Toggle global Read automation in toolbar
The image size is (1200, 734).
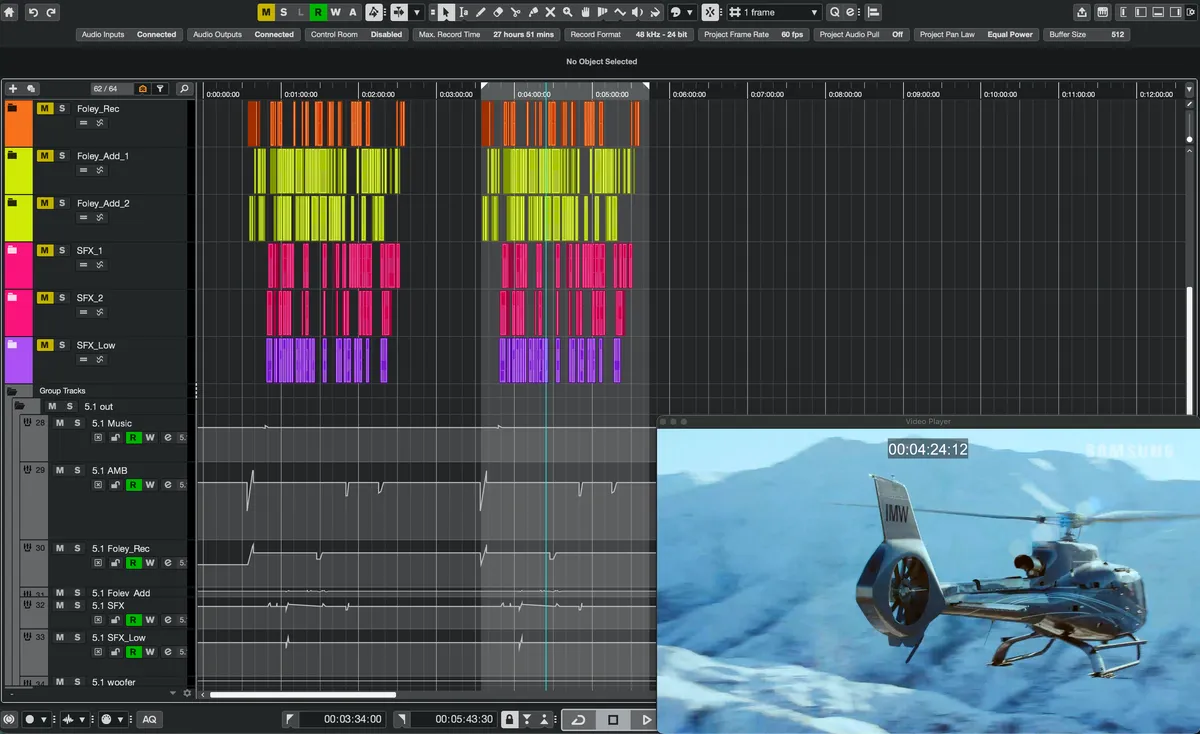[318, 12]
